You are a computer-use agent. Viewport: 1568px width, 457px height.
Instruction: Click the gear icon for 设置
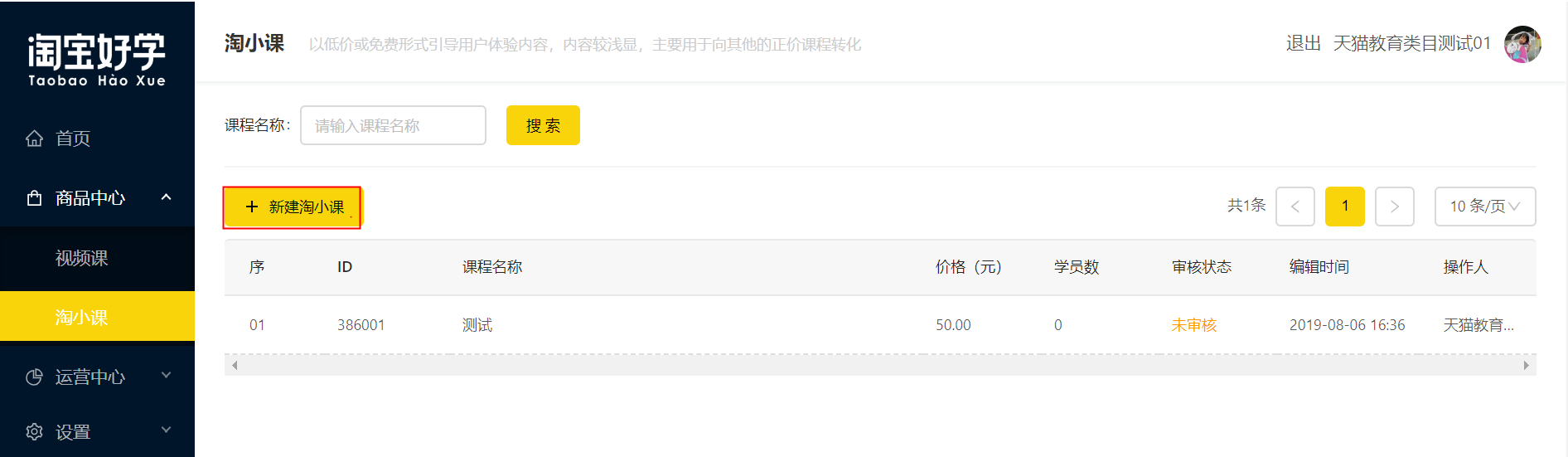click(x=34, y=432)
